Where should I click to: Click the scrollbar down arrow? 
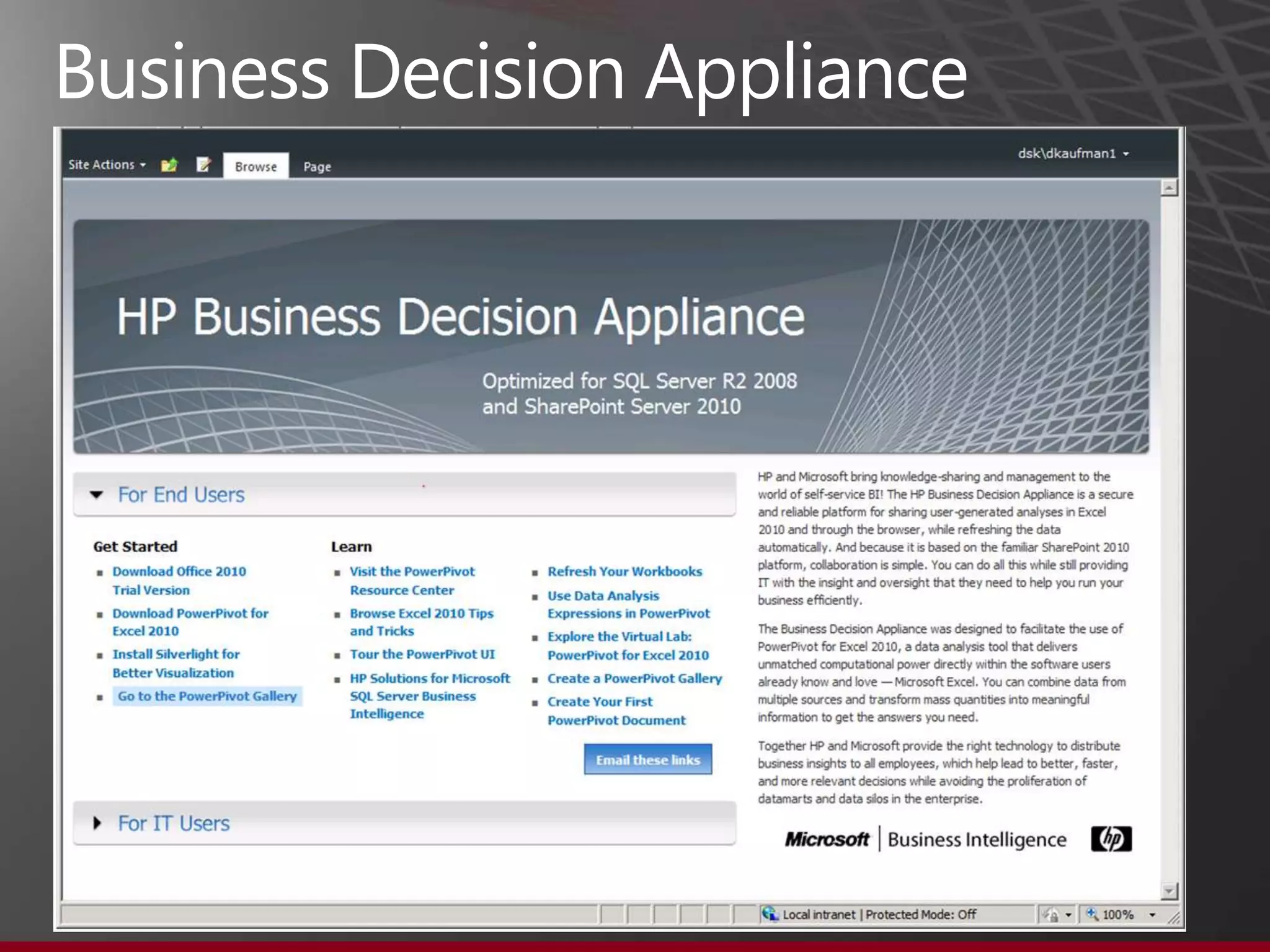(1169, 891)
